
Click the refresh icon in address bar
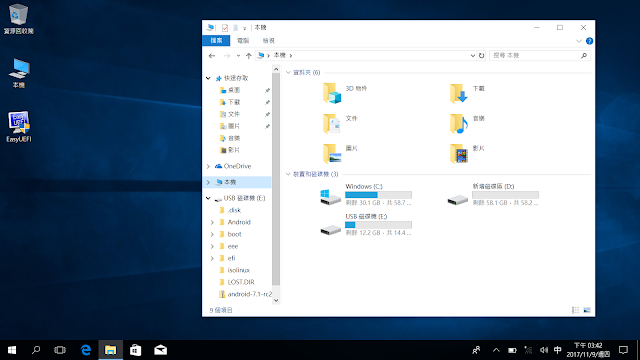click(482, 56)
